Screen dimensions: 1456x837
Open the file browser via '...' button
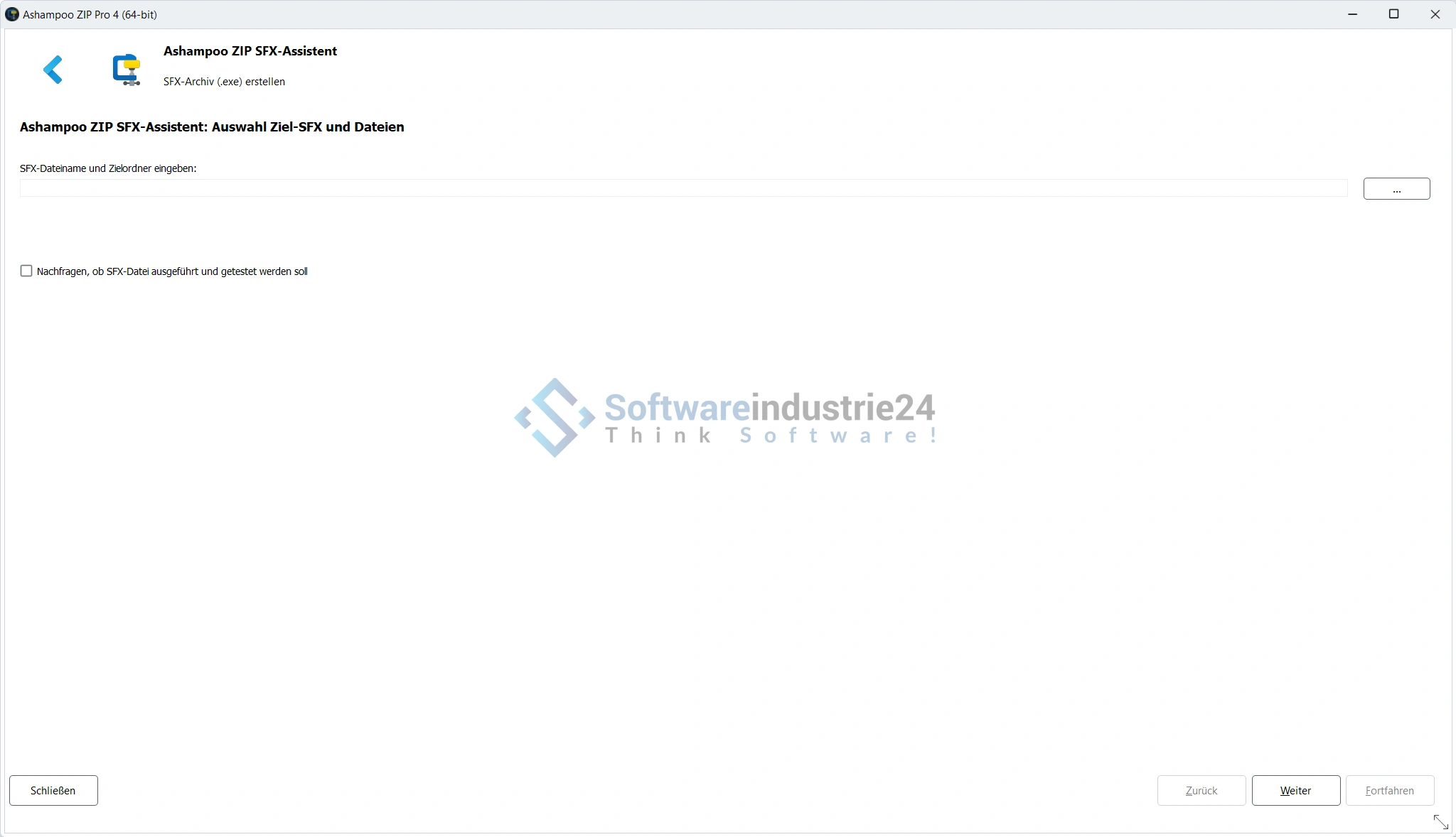pyautogui.click(x=1396, y=189)
